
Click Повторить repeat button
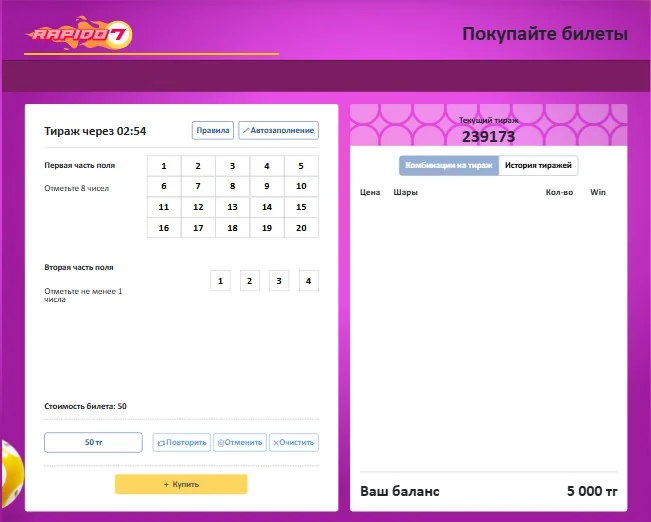[181, 443]
